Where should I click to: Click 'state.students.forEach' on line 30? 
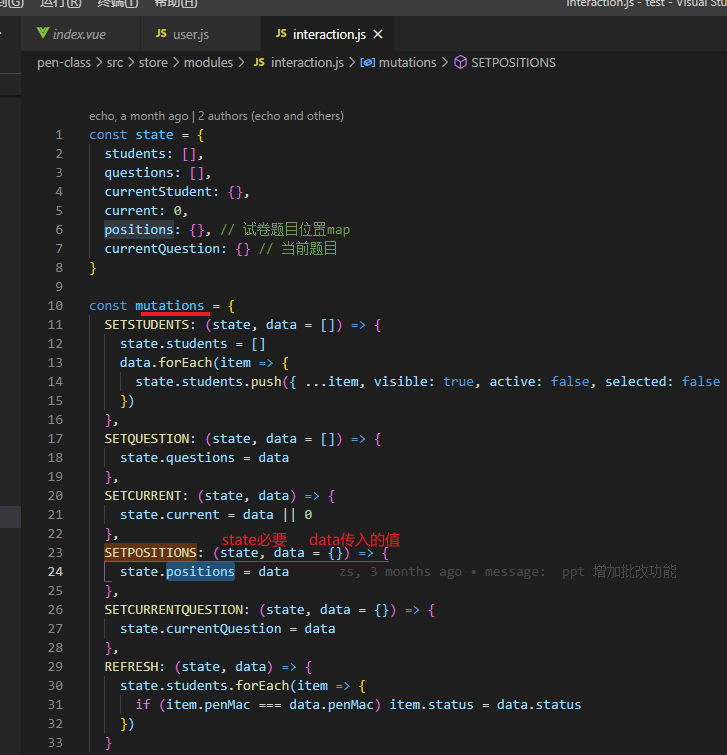click(204, 686)
